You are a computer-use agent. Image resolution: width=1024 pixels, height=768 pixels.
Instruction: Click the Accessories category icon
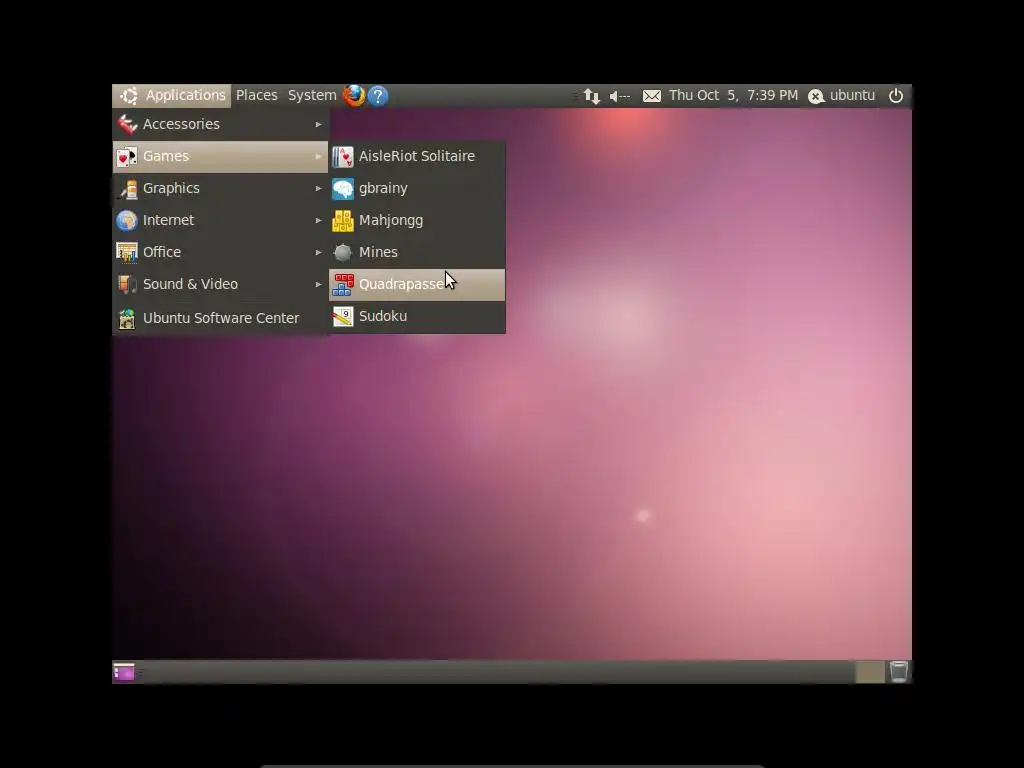tap(127, 124)
